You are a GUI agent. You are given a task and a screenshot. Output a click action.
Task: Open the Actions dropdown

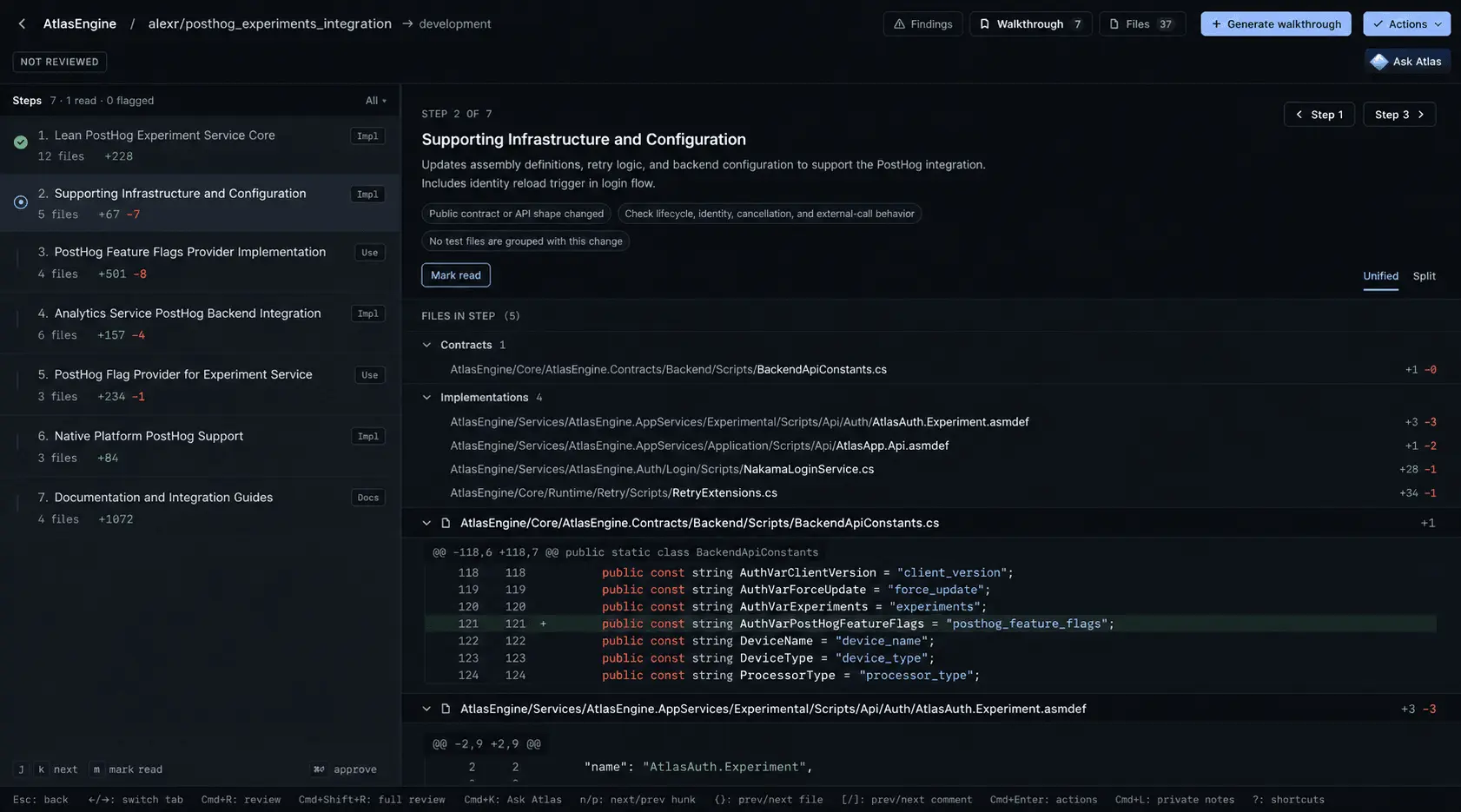(x=1406, y=24)
